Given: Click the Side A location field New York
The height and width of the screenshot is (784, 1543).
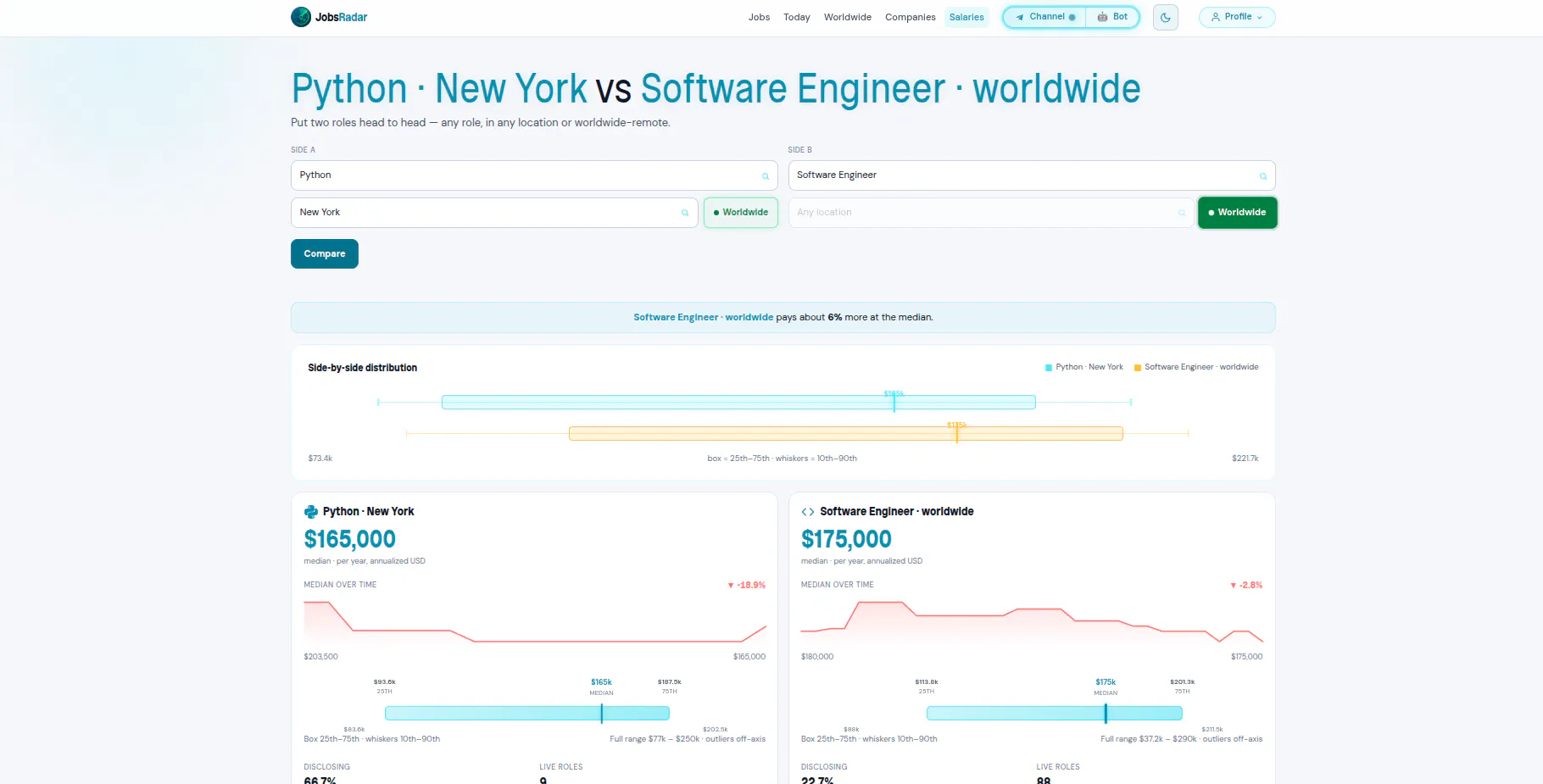Looking at the screenshot, I should tap(494, 213).
